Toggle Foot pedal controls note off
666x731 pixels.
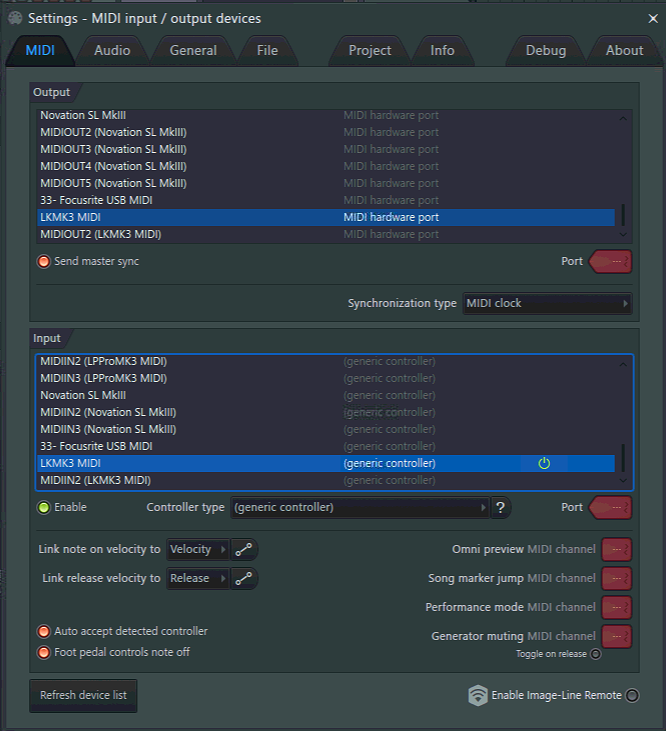(x=44, y=652)
